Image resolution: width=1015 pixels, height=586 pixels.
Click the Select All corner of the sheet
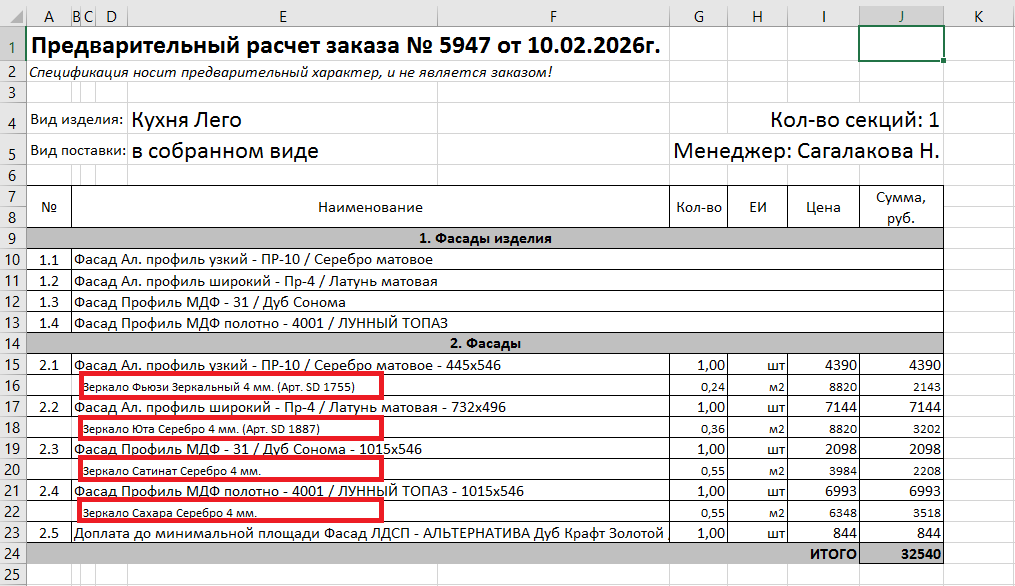[x=13, y=16]
